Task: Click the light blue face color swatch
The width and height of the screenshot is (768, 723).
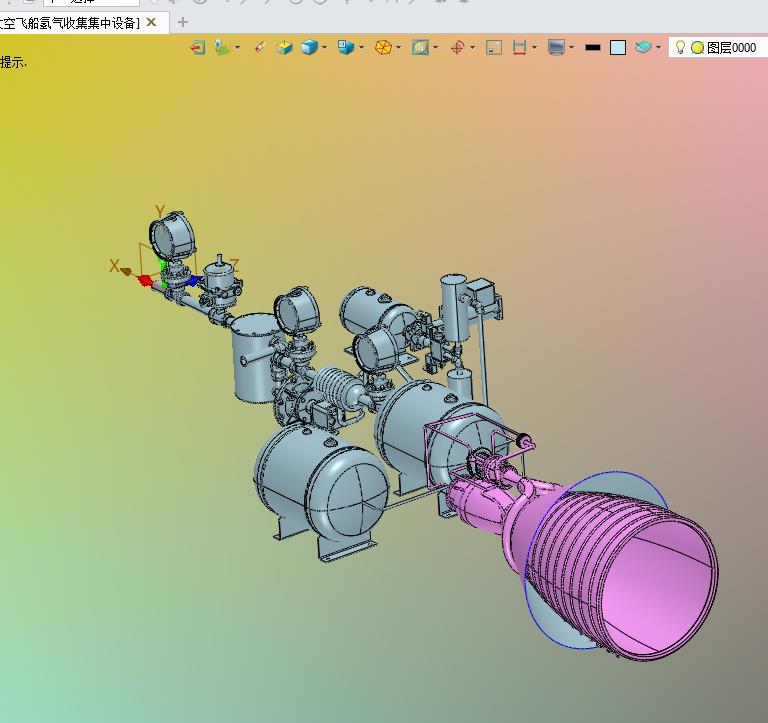Action: pos(618,48)
